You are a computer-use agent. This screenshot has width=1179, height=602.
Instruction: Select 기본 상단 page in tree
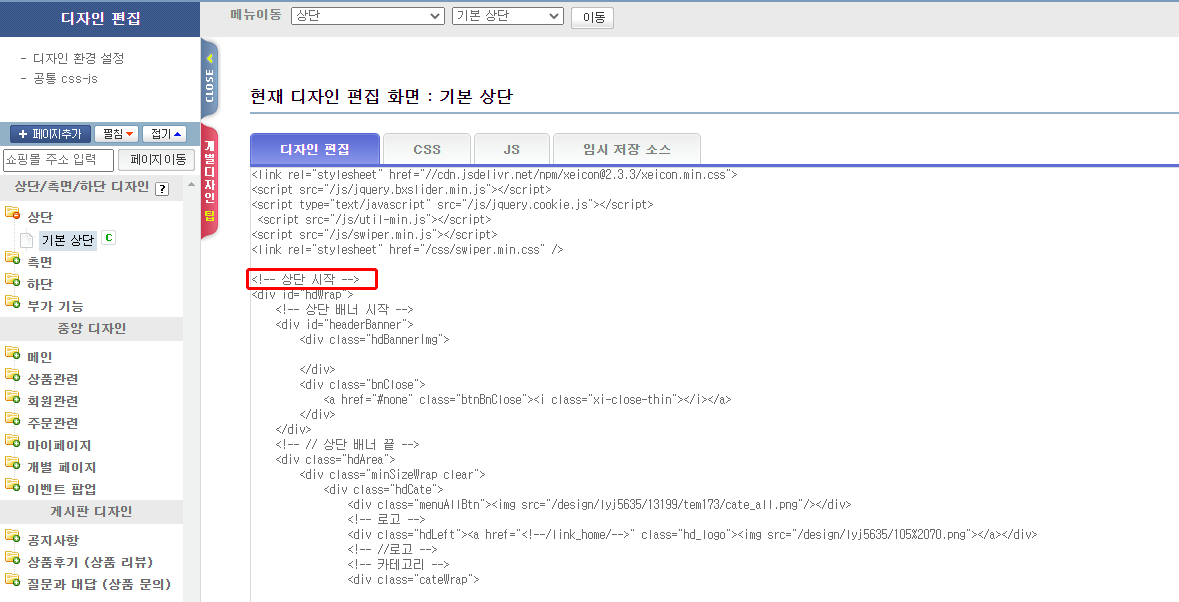pos(68,240)
